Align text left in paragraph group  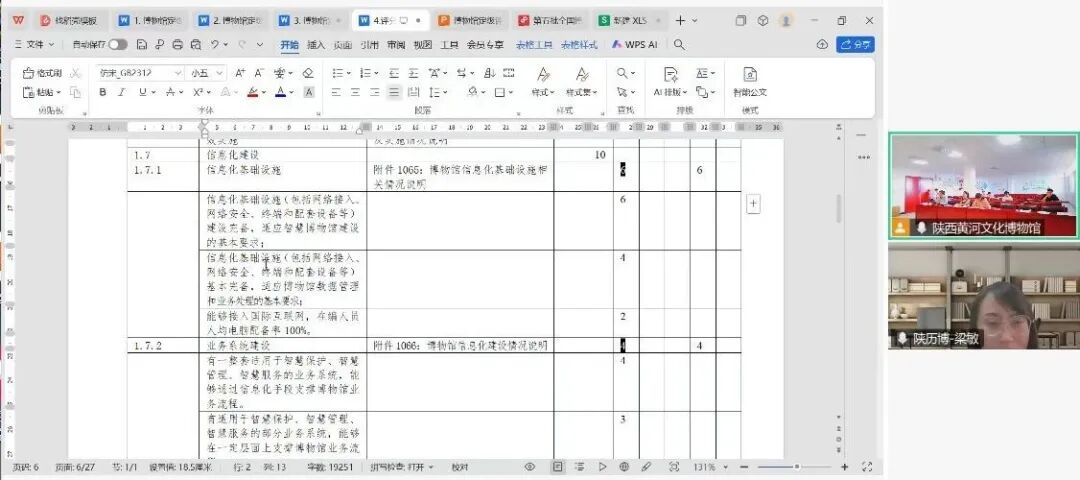point(336,92)
